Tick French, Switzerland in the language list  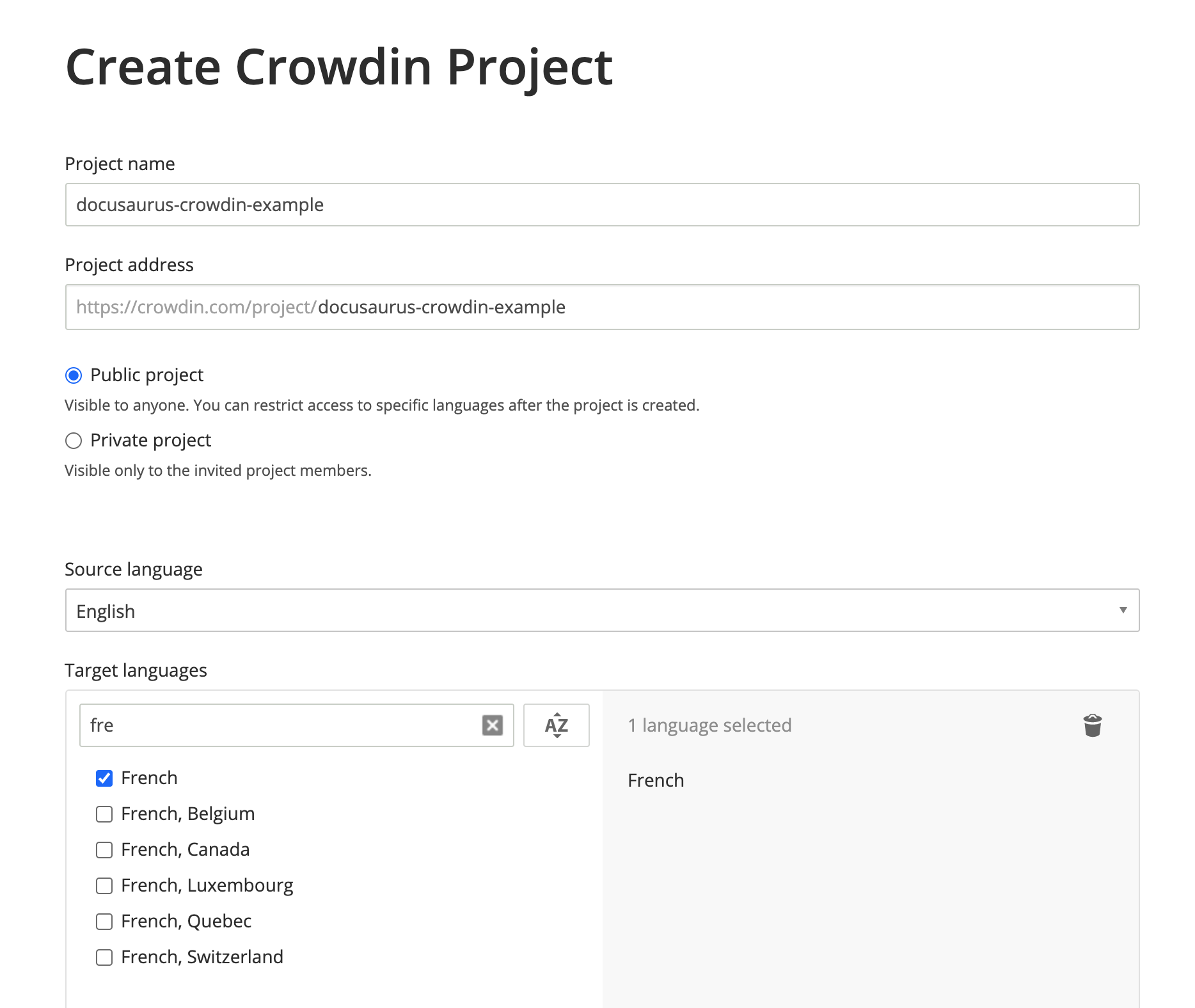tap(104, 957)
